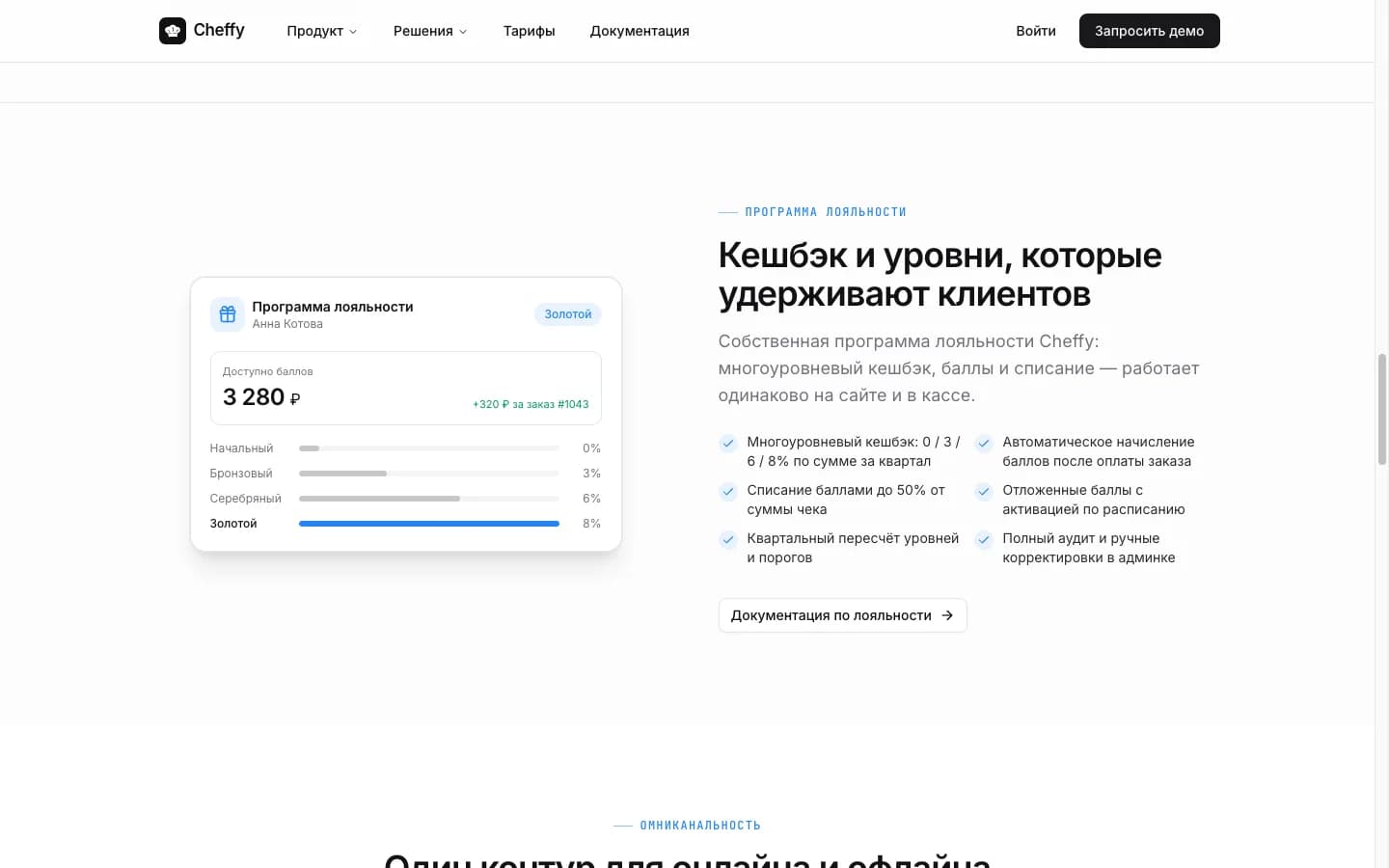This screenshot has height=868, width=1389.
Task: Click checkmark icon beside Многоуровневый кешбэк
Action: tap(728, 443)
